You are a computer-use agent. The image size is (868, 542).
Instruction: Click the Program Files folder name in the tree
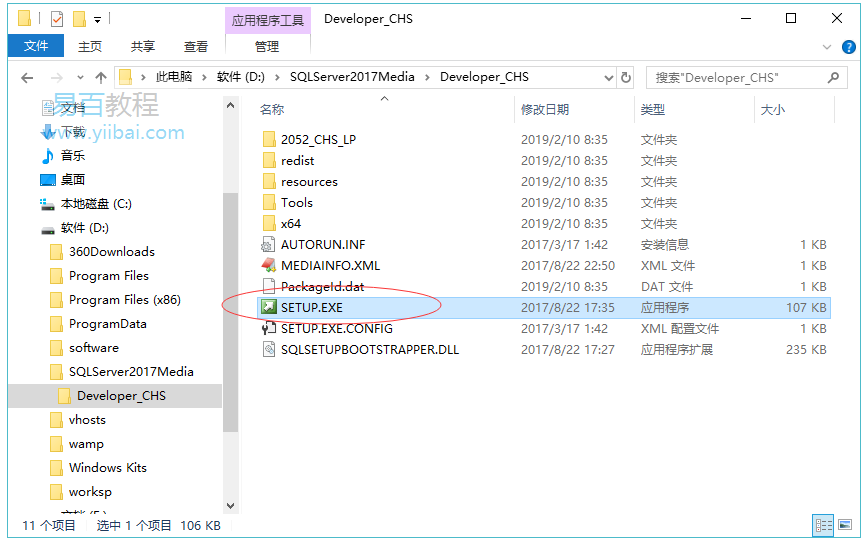coord(108,276)
